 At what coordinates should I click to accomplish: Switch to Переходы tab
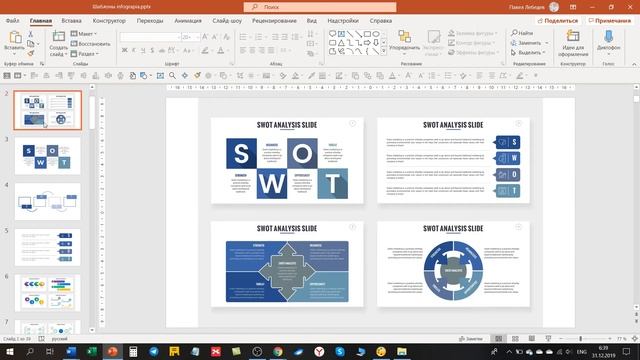click(150, 20)
